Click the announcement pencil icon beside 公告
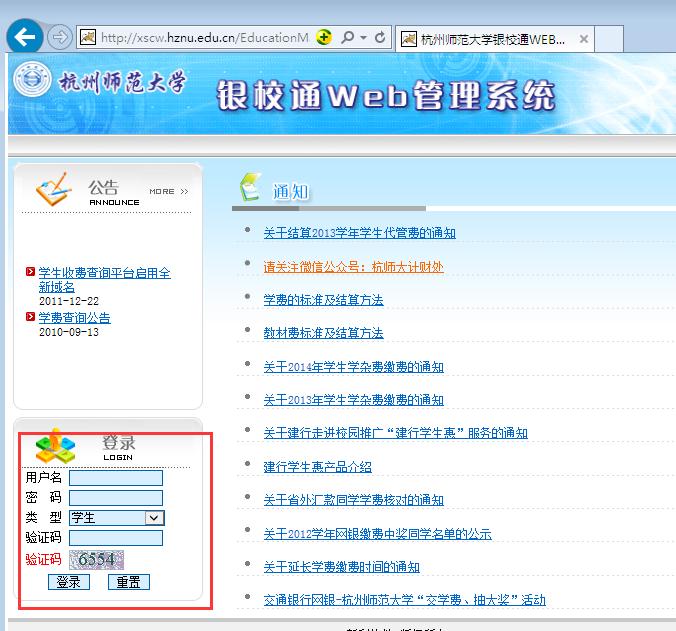676x631 pixels. [x=55, y=188]
